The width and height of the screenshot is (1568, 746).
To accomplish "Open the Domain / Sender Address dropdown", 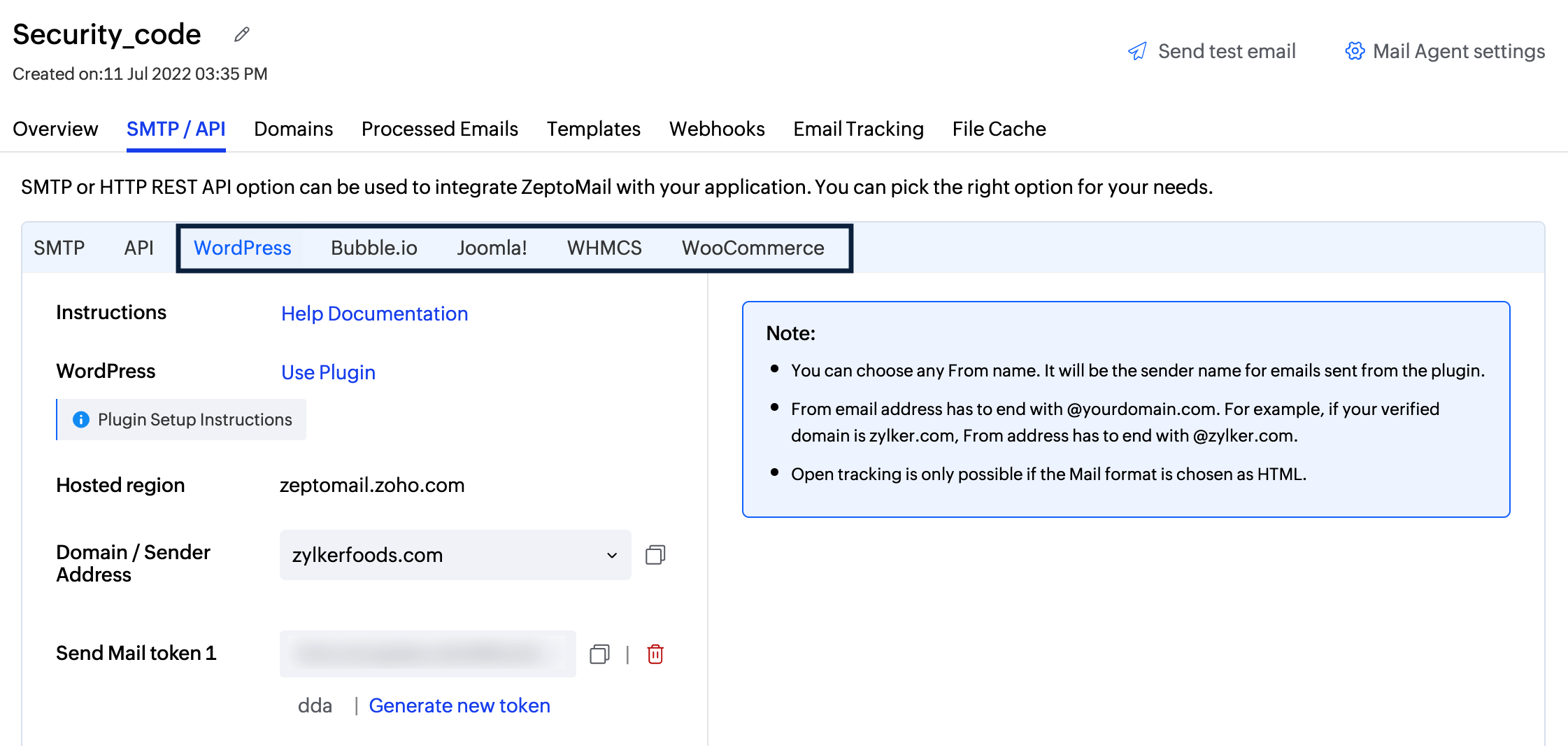I will pyautogui.click(x=455, y=555).
